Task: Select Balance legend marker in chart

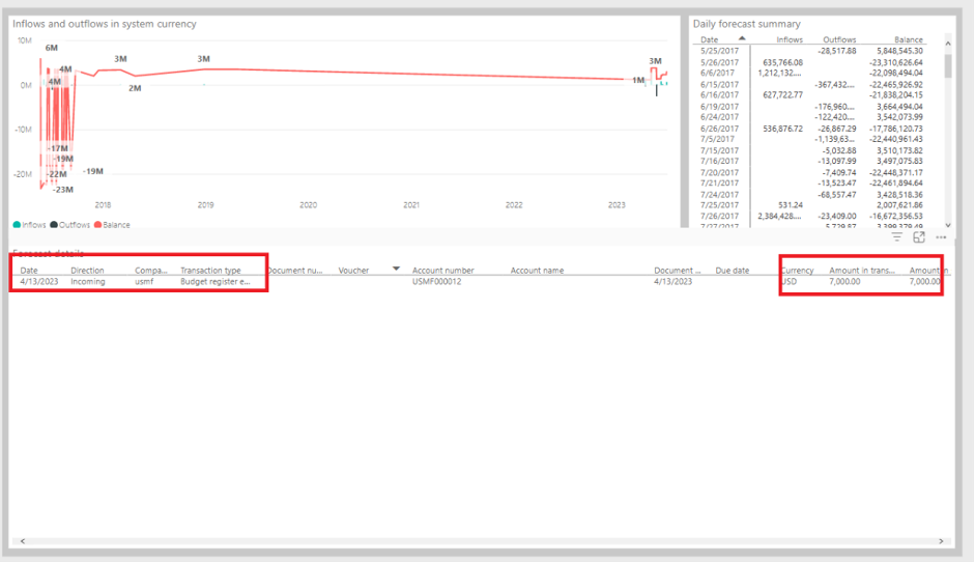Action: [98, 224]
